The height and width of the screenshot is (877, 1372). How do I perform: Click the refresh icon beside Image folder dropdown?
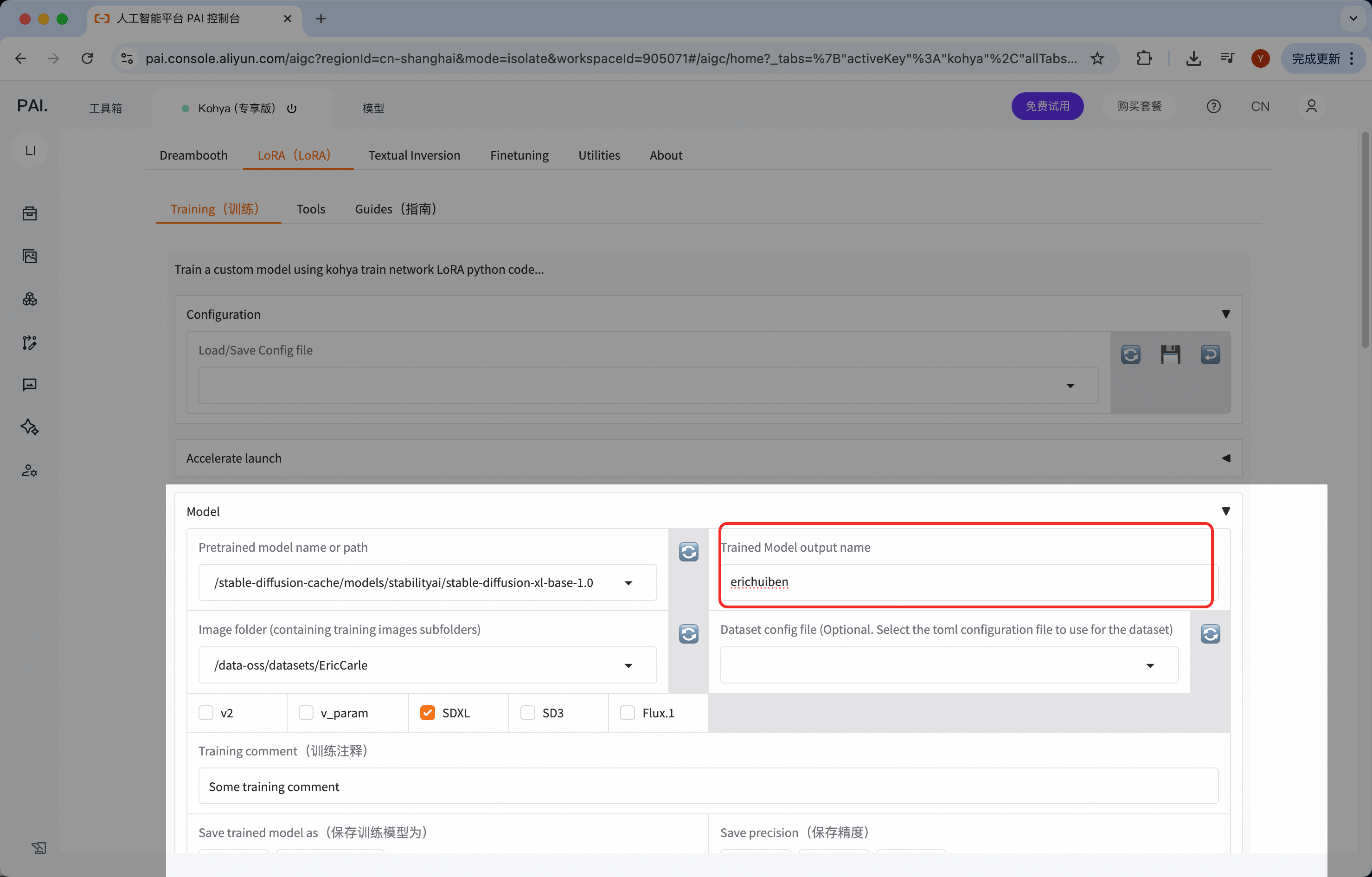click(688, 634)
